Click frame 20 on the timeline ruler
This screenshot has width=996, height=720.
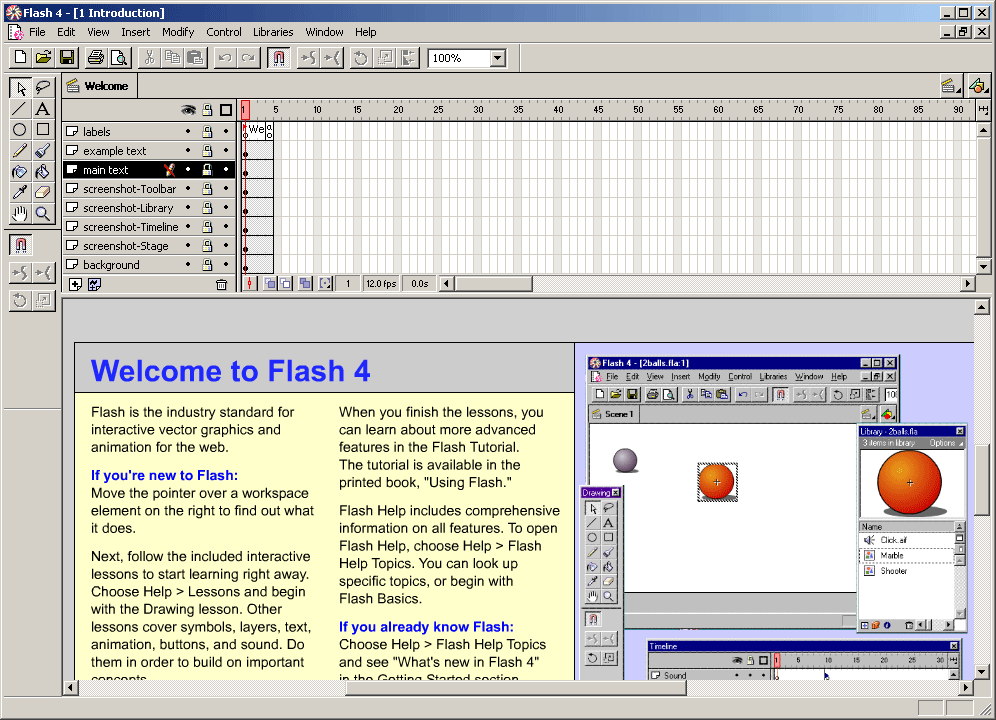[397, 110]
